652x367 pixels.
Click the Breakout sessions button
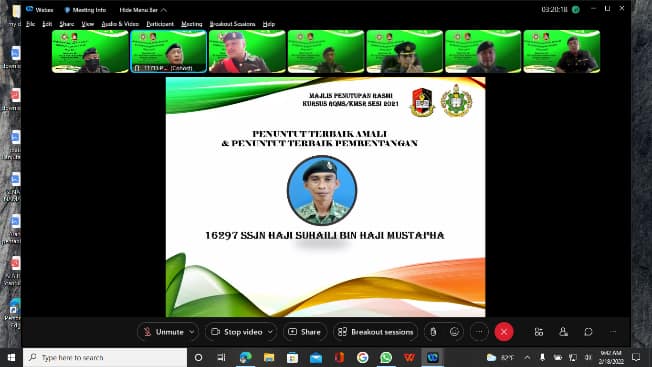coord(375,332)
